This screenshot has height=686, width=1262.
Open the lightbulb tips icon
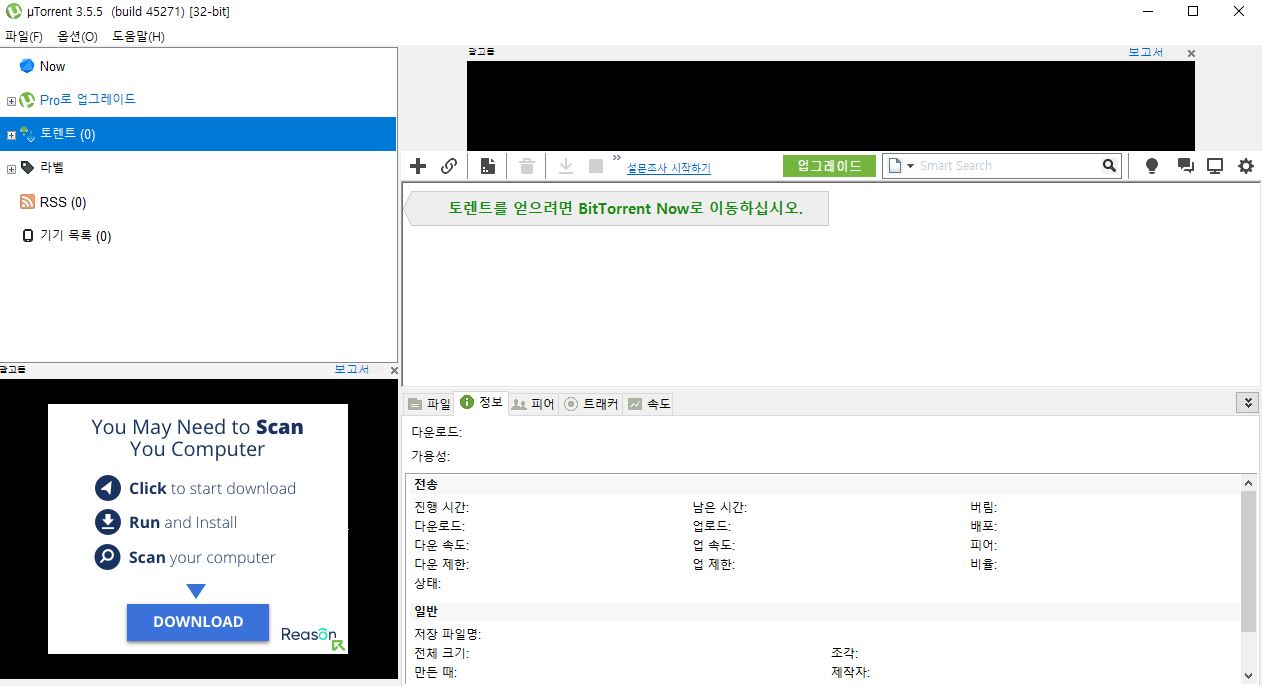click(1152, 166)
